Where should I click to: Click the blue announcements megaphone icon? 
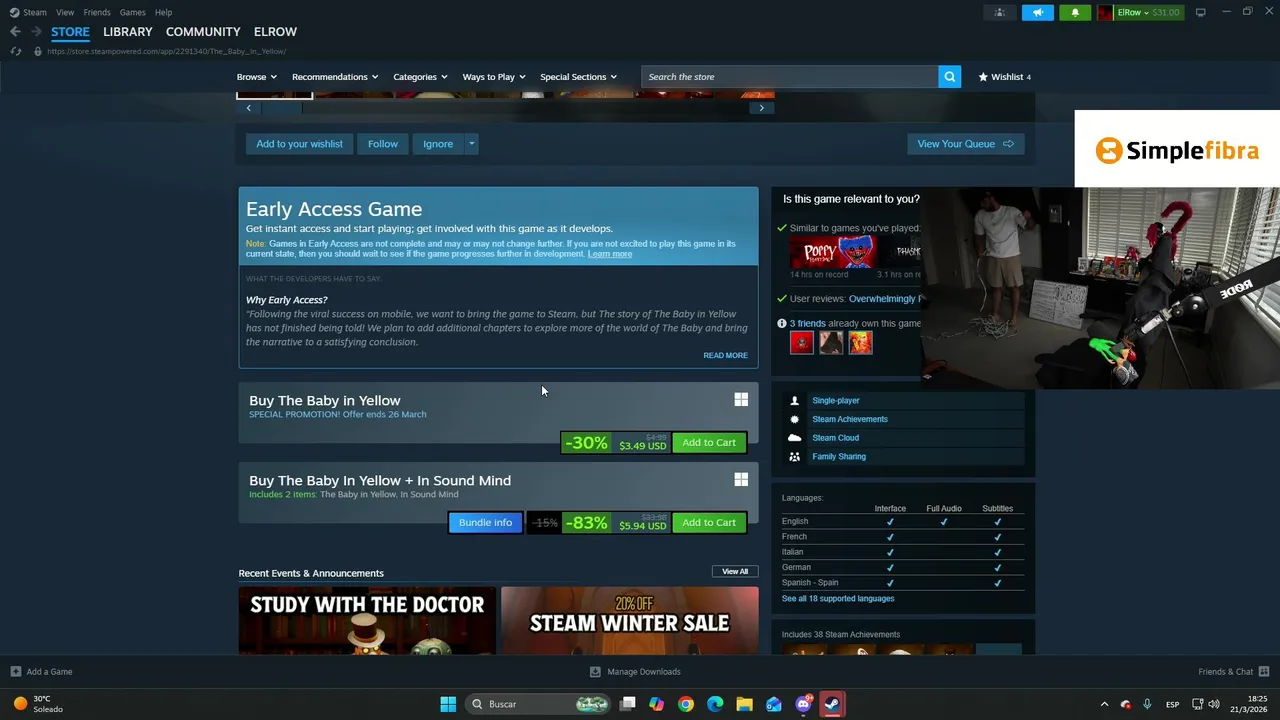point(1037,12)
